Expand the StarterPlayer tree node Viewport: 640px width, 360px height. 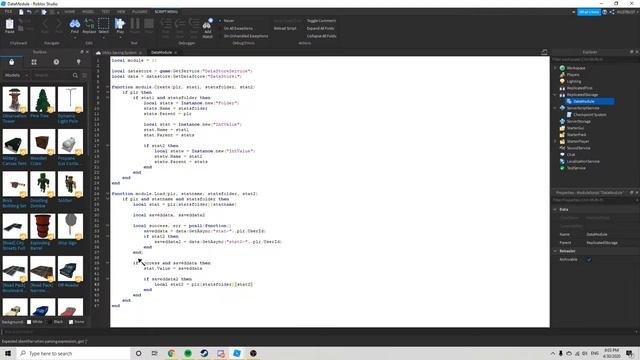pos(555,141)
